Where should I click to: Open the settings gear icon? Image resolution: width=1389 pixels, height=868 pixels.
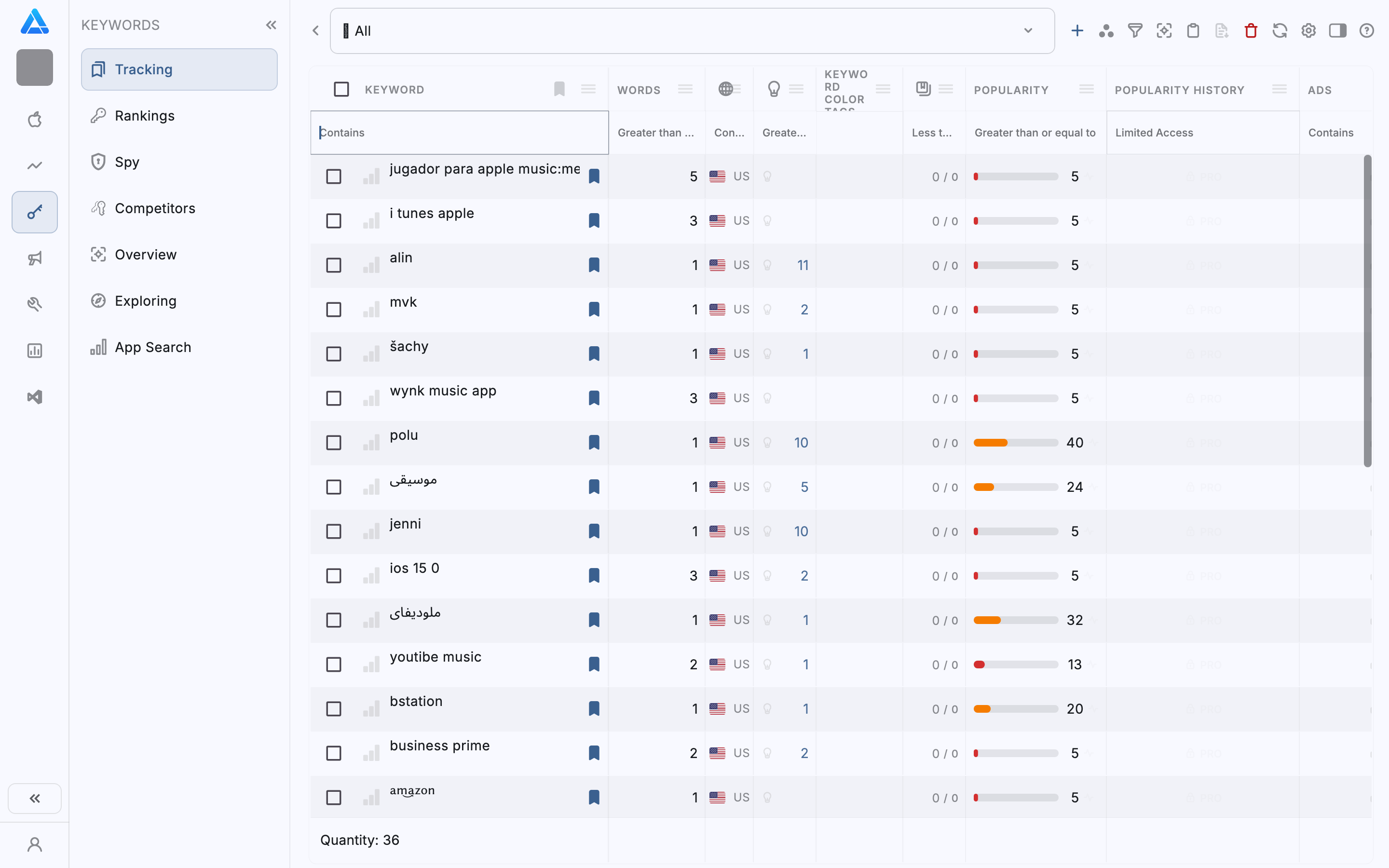(x=1308, y=31)
